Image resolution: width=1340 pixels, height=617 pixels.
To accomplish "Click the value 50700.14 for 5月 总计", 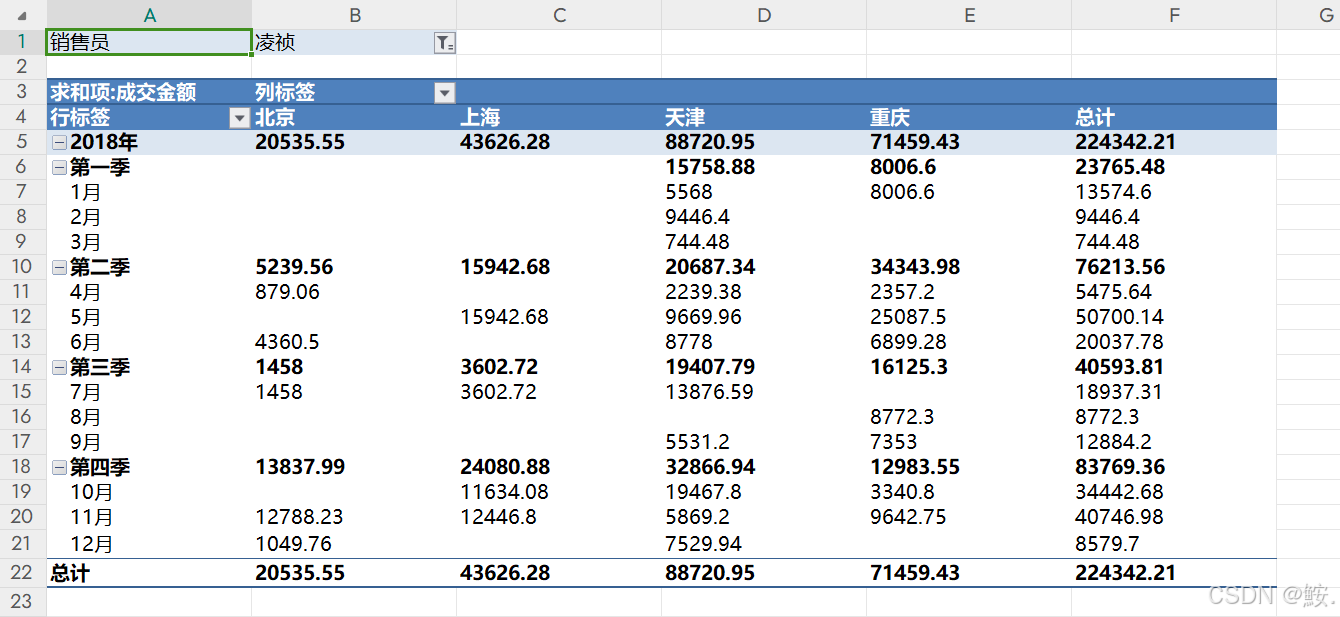I will click(1119, 318).
